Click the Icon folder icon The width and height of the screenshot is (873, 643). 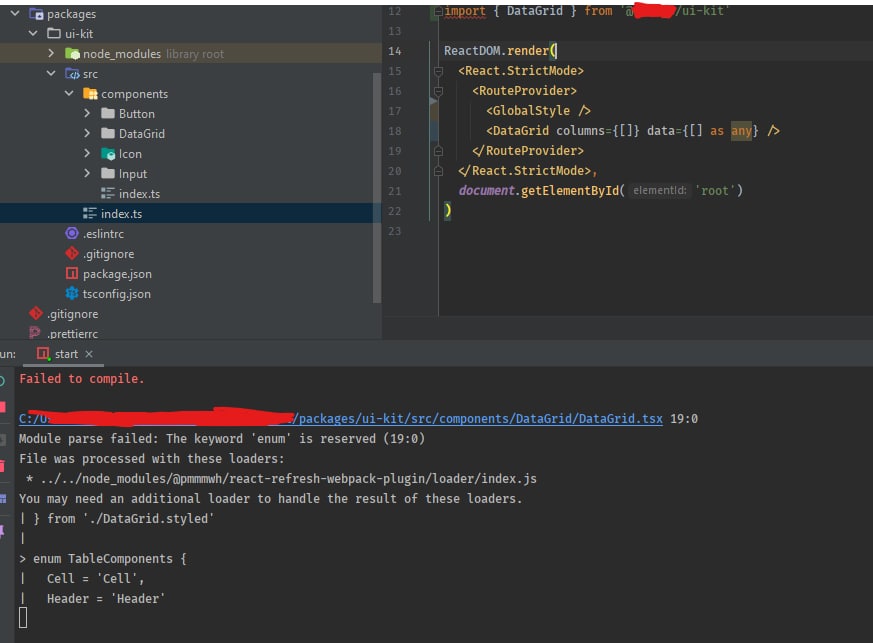(108, 154)
